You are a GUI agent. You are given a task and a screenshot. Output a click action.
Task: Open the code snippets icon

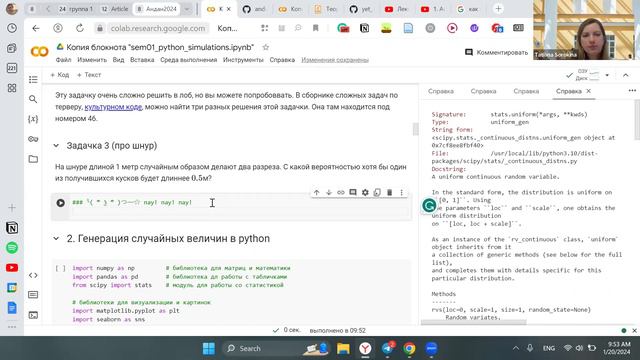[33, 275]
